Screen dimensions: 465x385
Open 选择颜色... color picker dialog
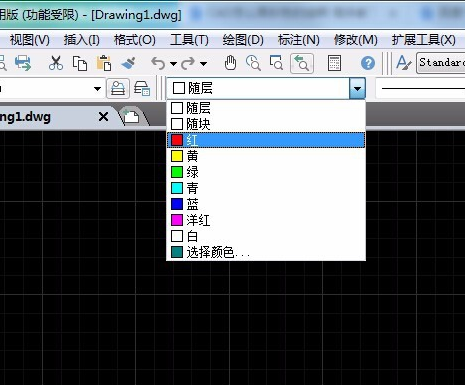point(266,252)
